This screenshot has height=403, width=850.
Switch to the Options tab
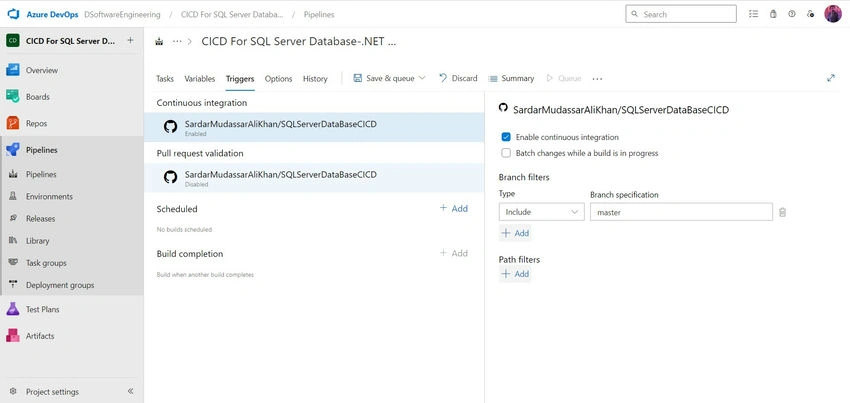279,79
